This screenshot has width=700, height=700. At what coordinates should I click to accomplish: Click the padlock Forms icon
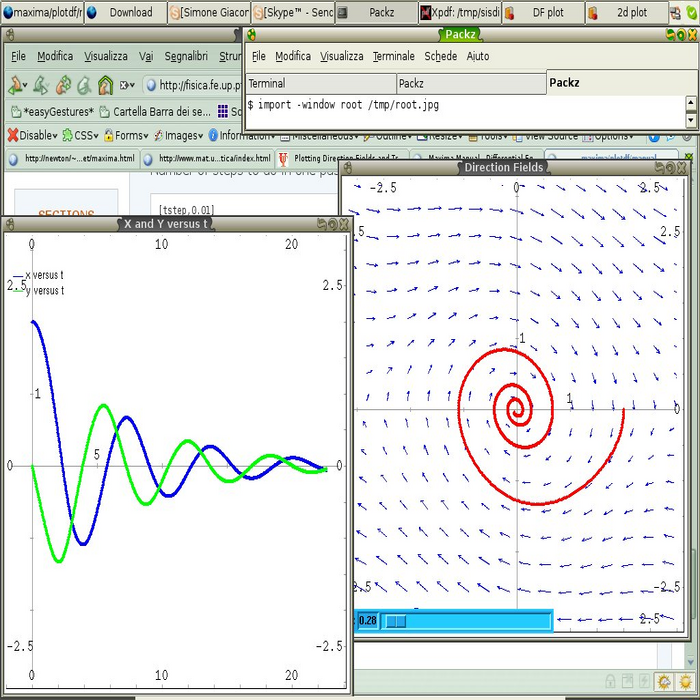(x=108, y=135)
